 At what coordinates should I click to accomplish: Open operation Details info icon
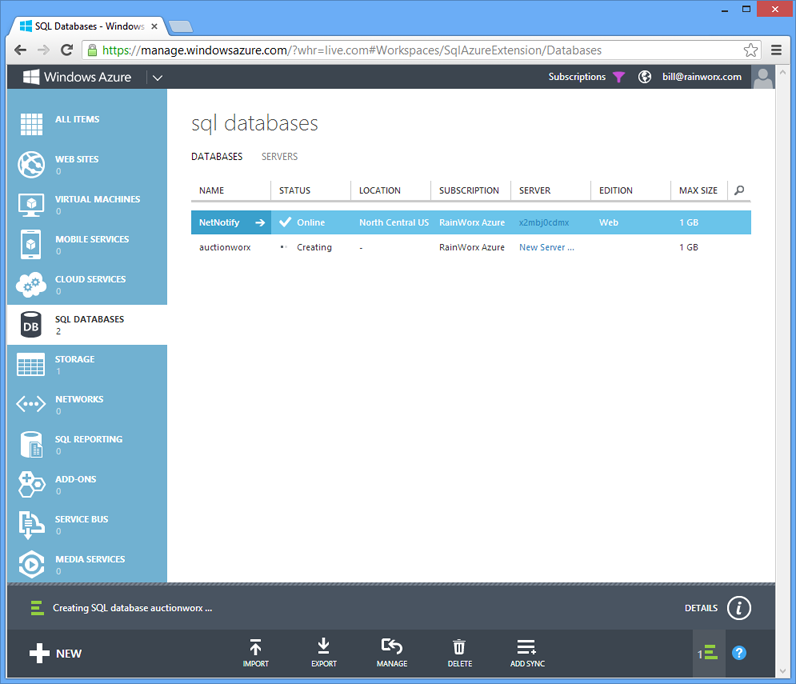tap(739, 608)
